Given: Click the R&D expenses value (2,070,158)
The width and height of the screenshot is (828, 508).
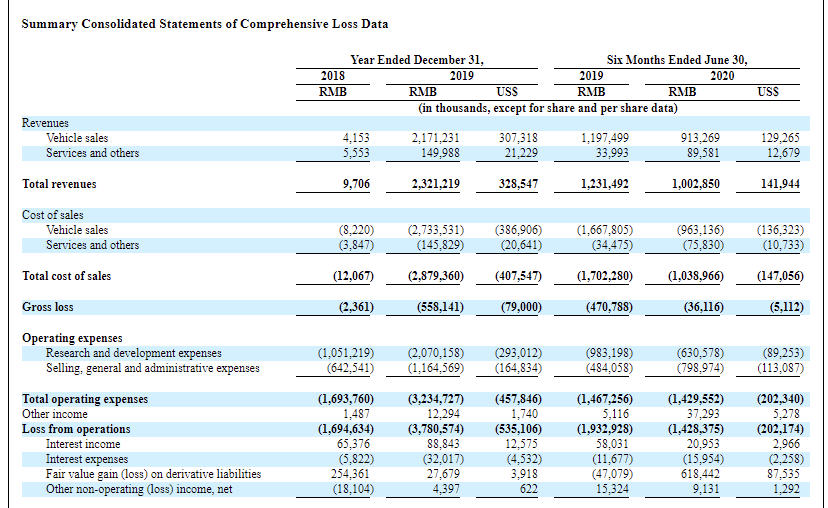Looking at the screenshot, I should [x=436, y=353].
